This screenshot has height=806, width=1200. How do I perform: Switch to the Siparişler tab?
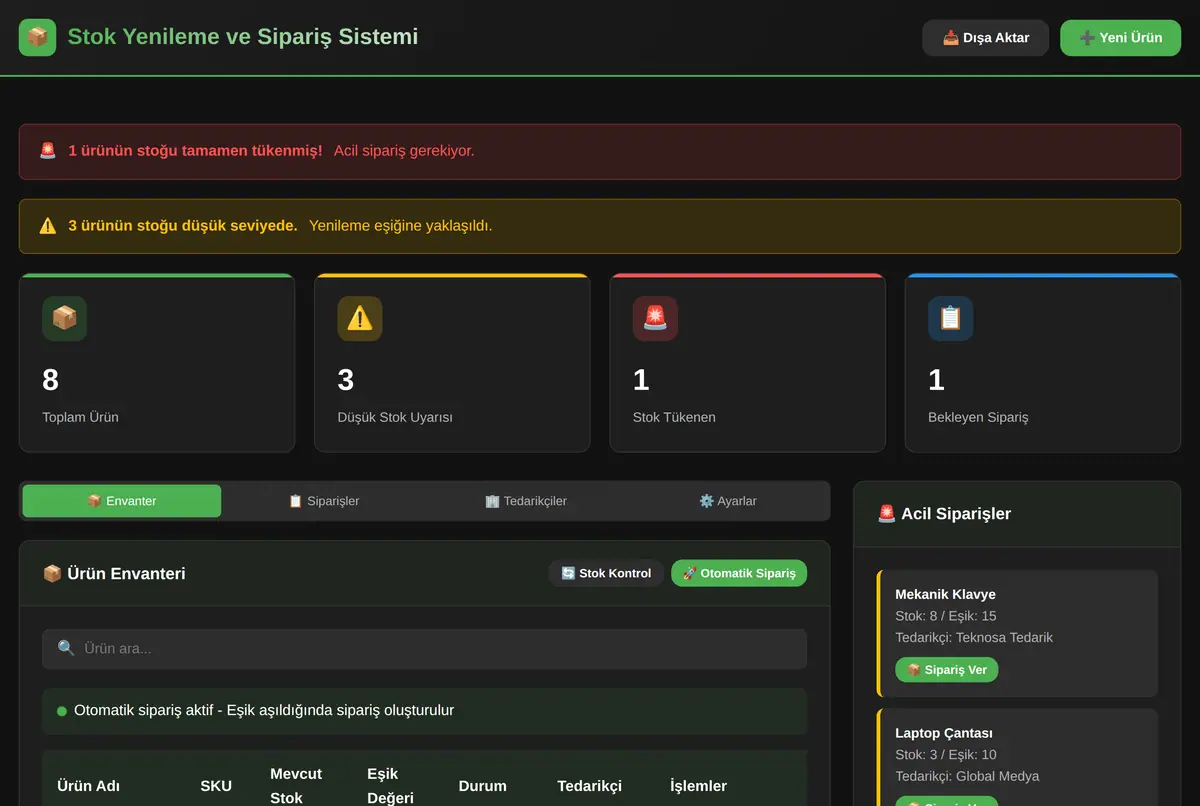pos(324,501)
